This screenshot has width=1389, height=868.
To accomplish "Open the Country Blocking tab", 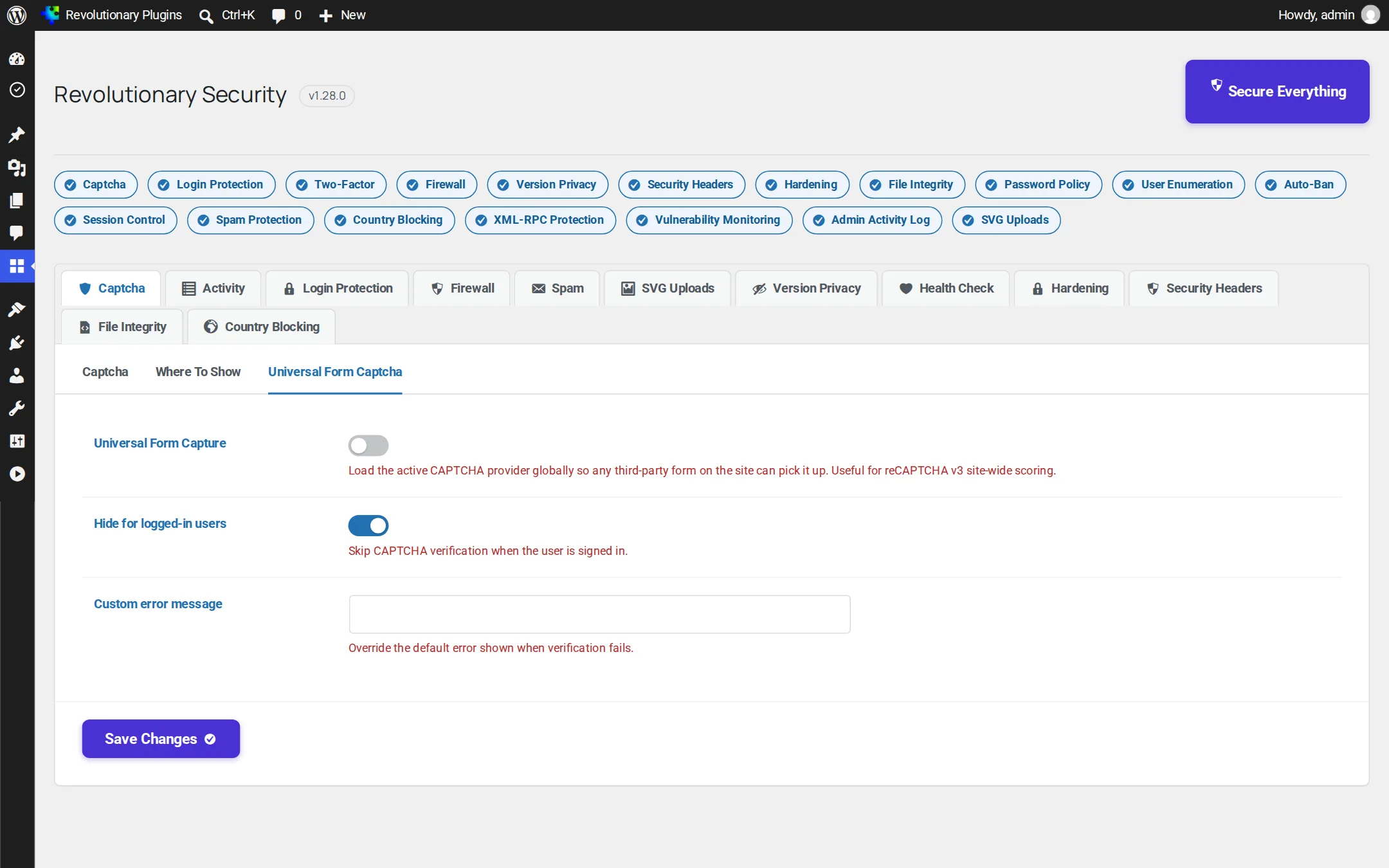I will (x=262, y=327).
